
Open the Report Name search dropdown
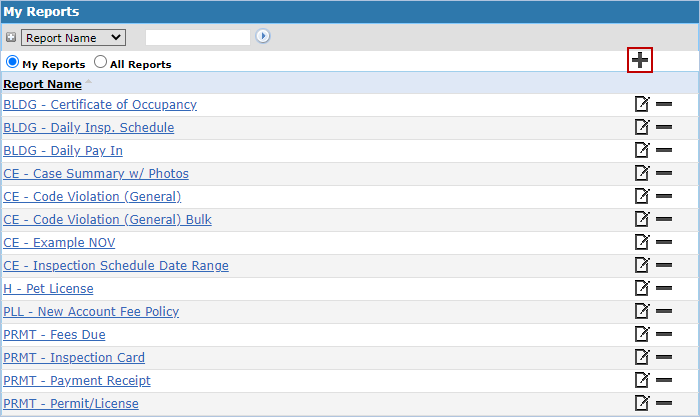tap(73, 37)
